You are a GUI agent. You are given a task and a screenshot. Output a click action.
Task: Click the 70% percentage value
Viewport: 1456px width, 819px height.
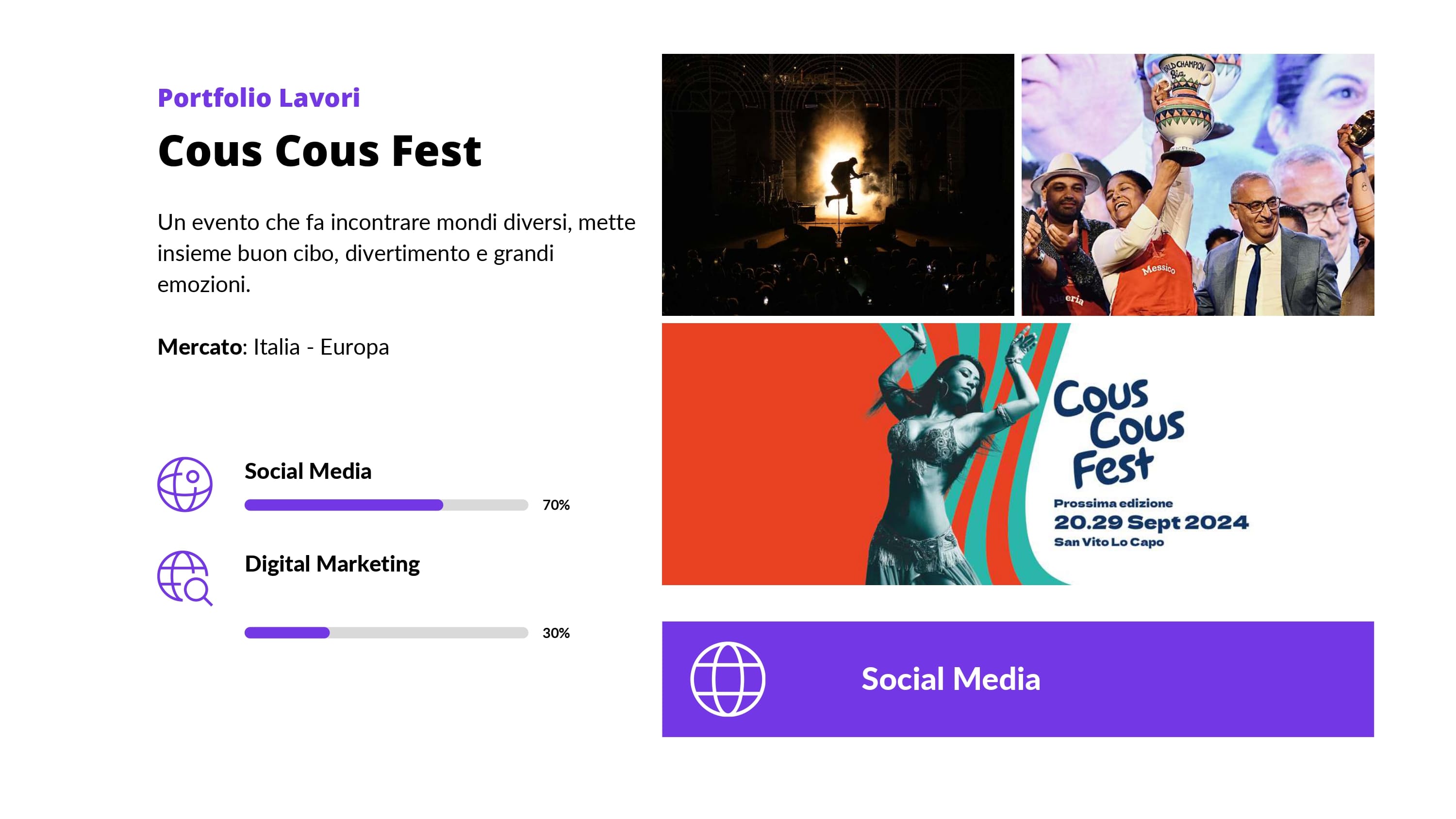[x=556, y=505]
